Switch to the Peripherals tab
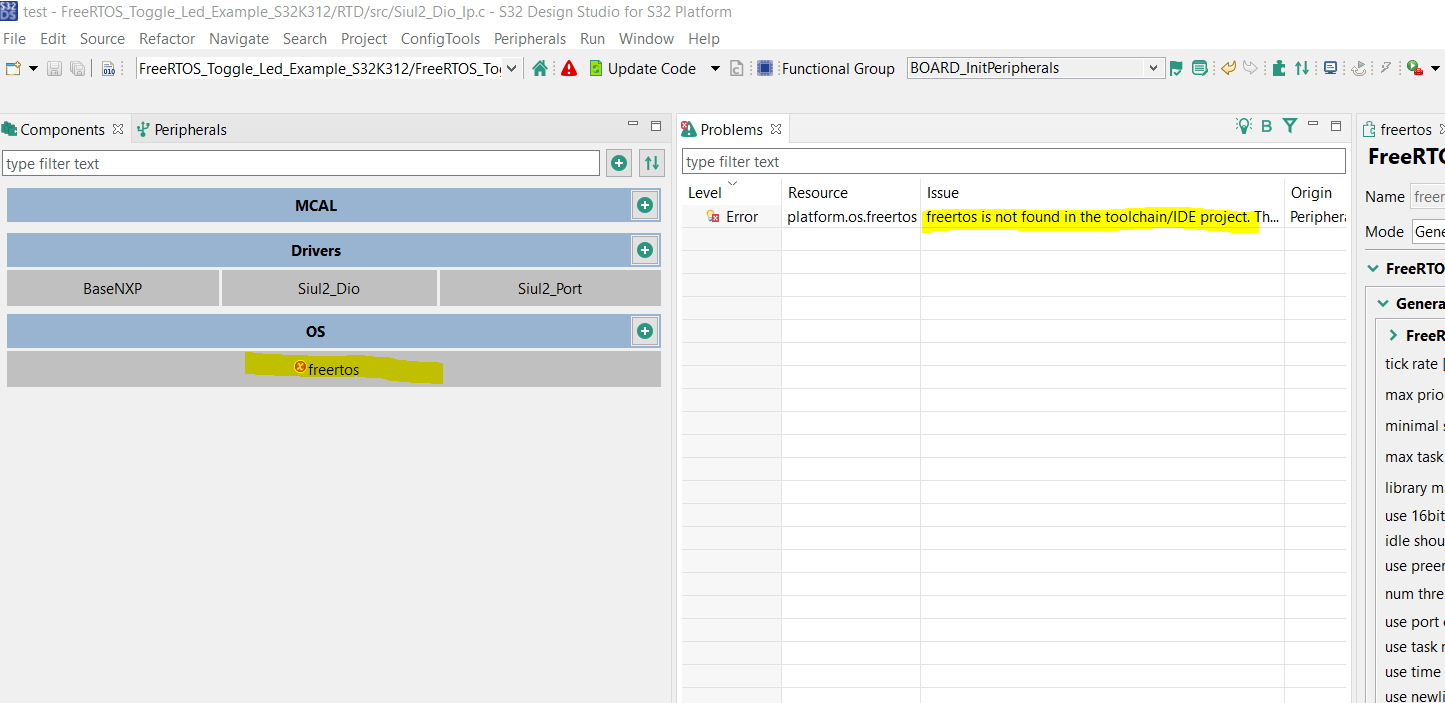1445x703 pixels. [x=182, y=129]
